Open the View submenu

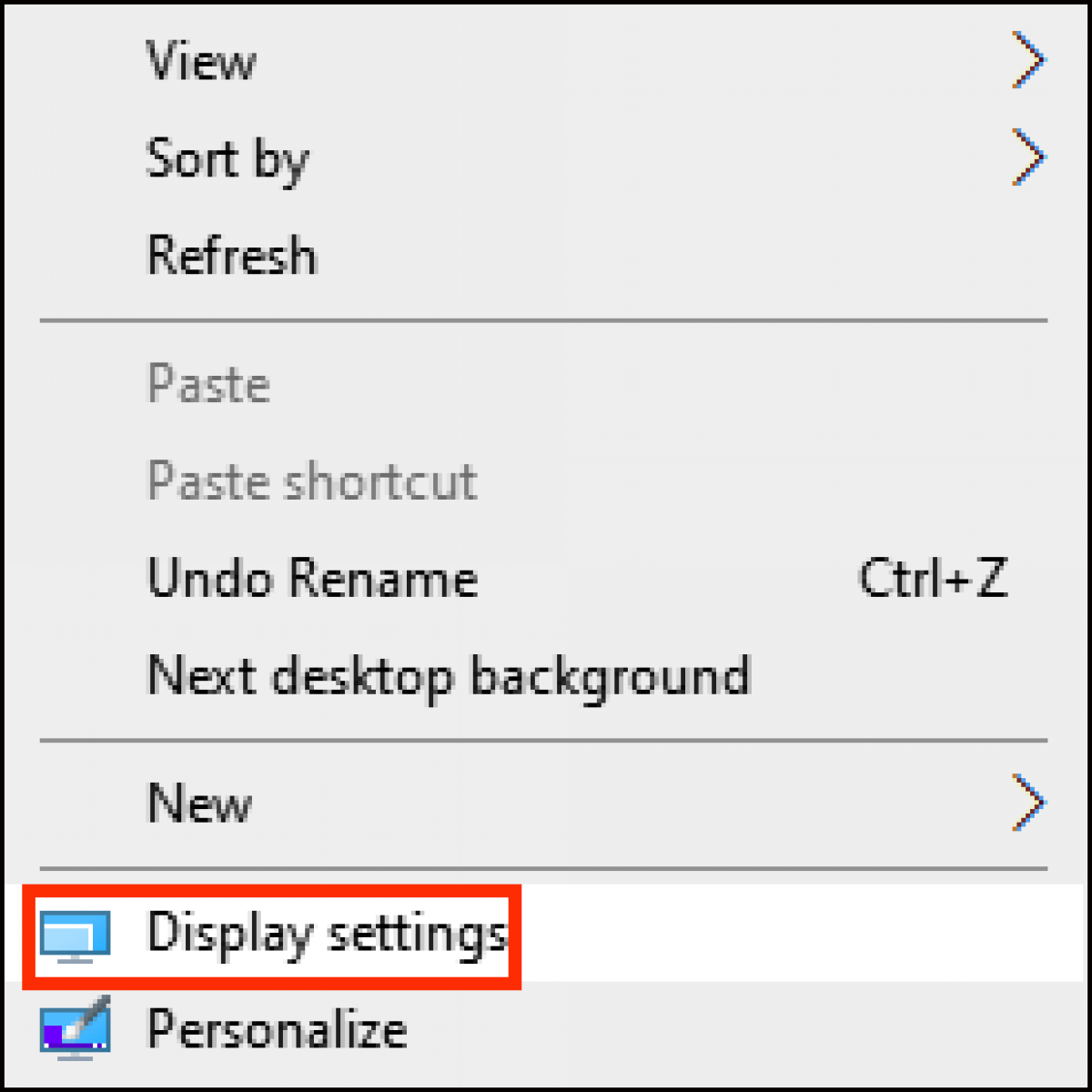pyautogui.click(x=201, y=61)
